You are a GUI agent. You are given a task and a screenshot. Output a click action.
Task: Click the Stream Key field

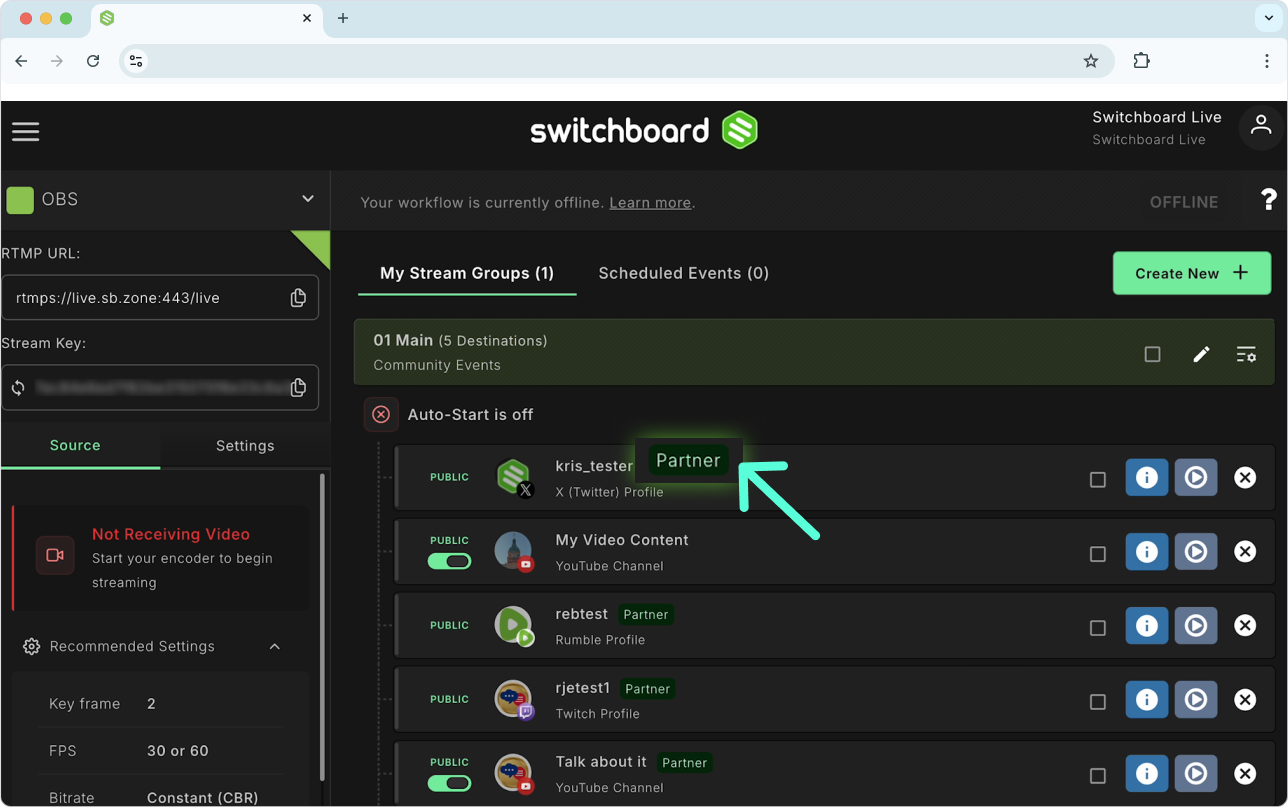point(160,388)
